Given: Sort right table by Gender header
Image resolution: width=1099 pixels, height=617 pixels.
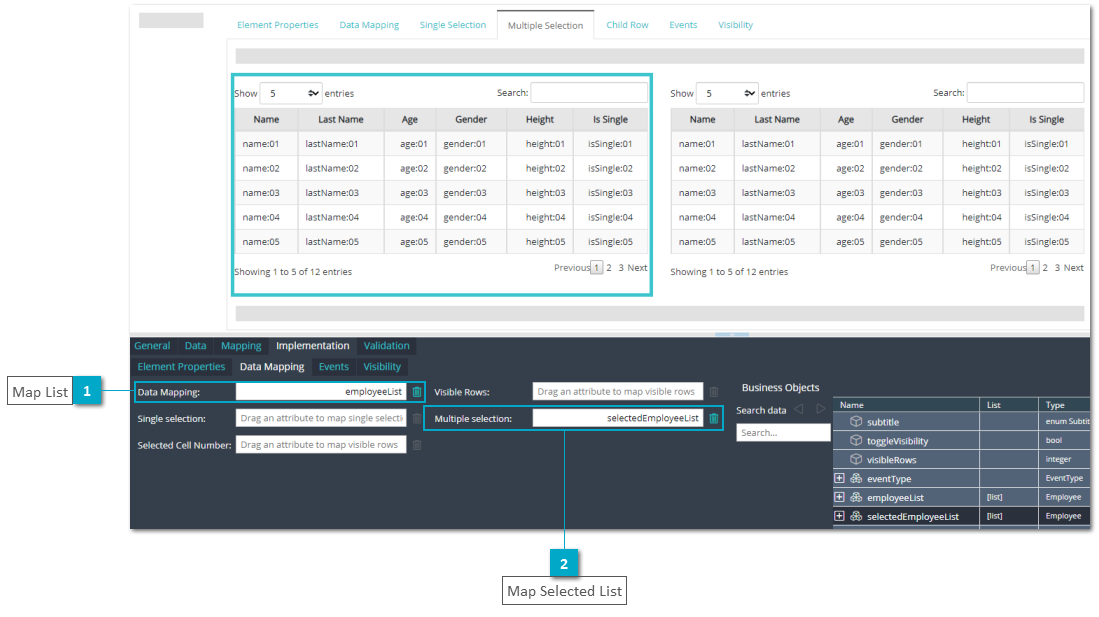Looking at the screenshot, I should point(908,120).
